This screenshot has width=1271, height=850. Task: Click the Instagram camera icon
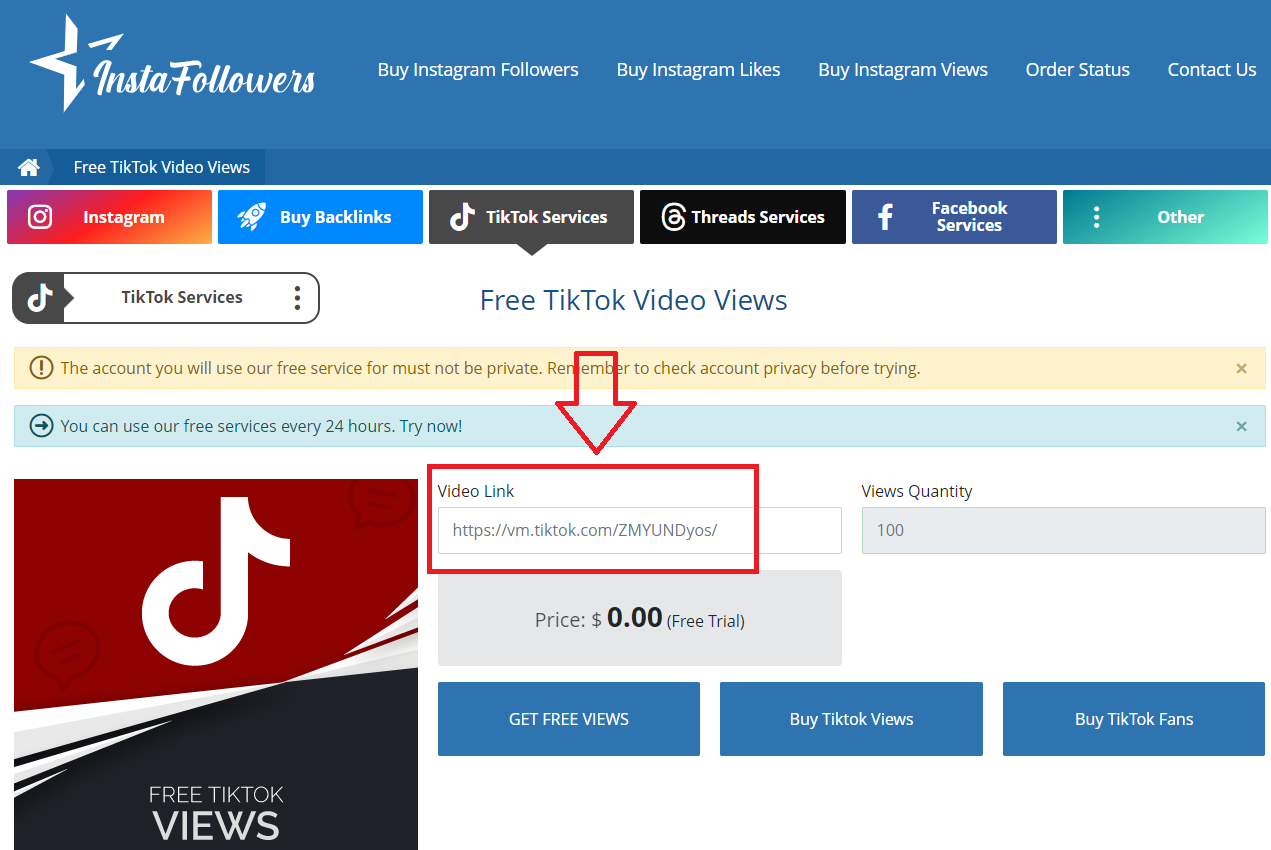(x=40, y=217)
